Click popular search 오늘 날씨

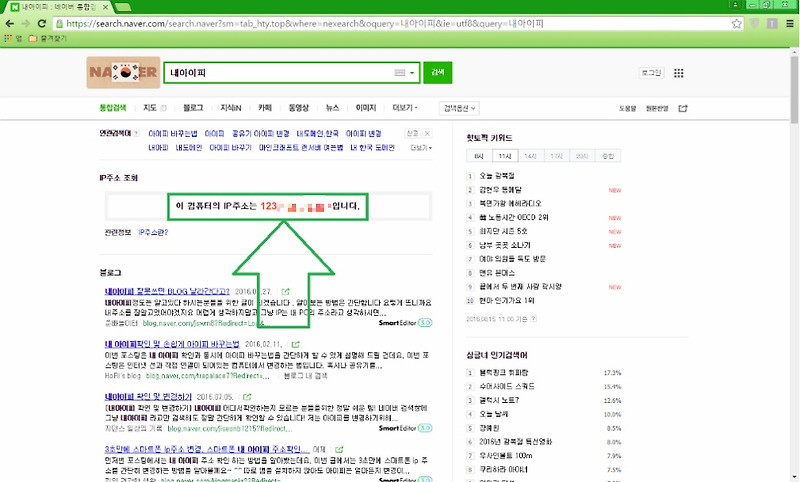[493, 414]
